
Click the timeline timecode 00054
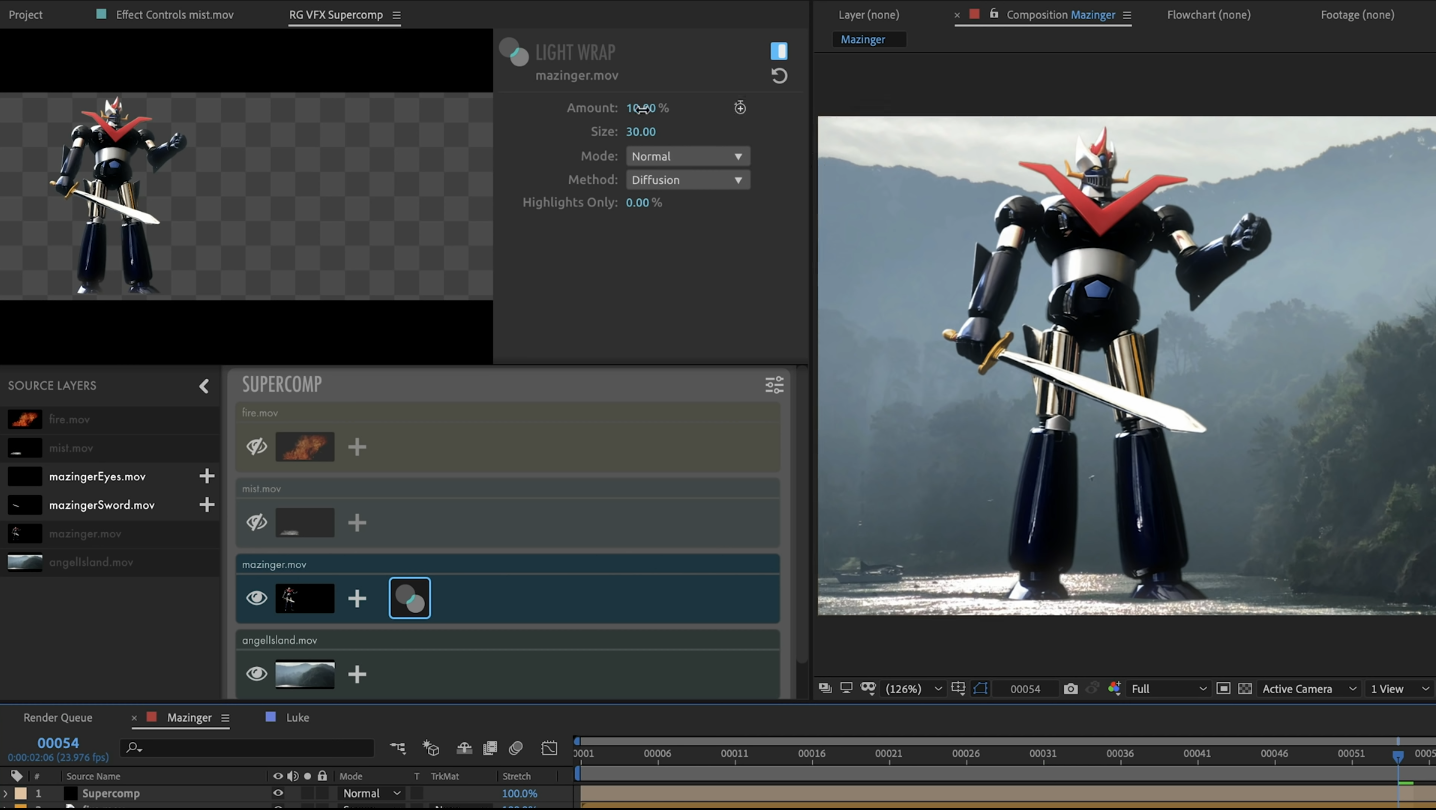point(58,743)
